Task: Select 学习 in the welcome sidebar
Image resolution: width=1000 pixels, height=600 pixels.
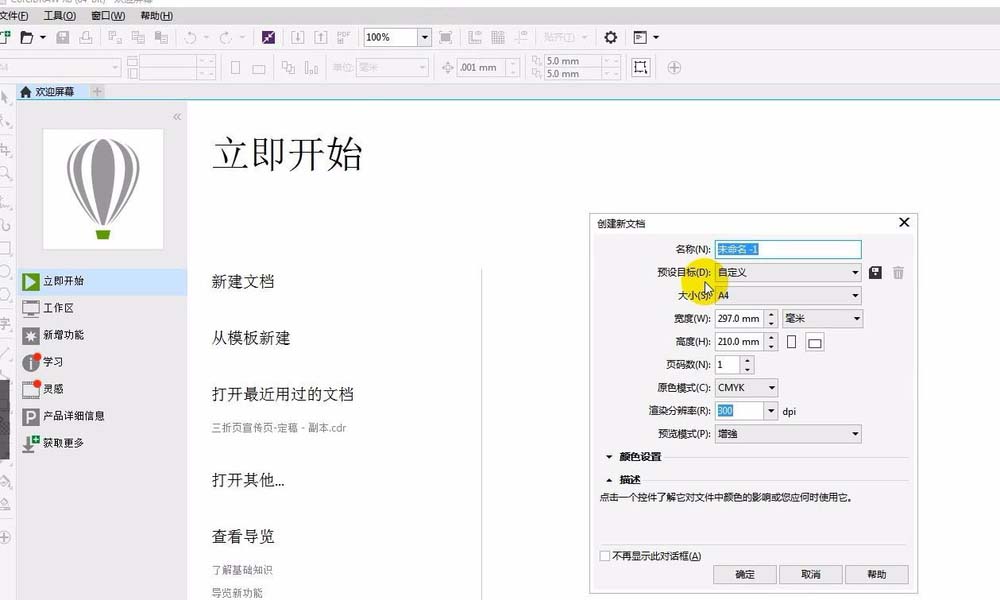Action: coord(102,362)
